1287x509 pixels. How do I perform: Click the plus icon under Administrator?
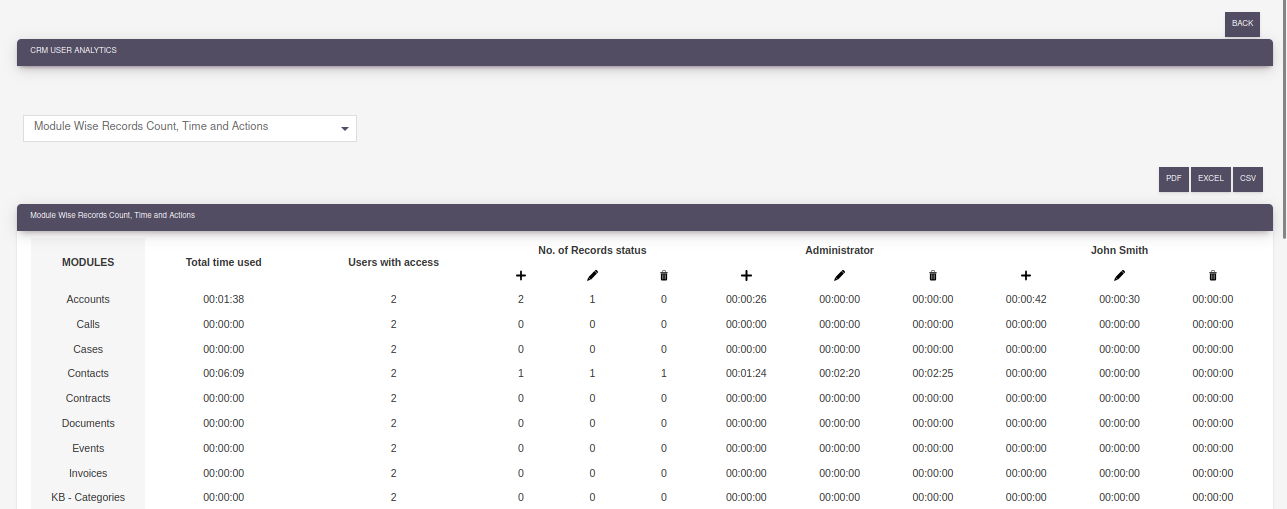746,276
